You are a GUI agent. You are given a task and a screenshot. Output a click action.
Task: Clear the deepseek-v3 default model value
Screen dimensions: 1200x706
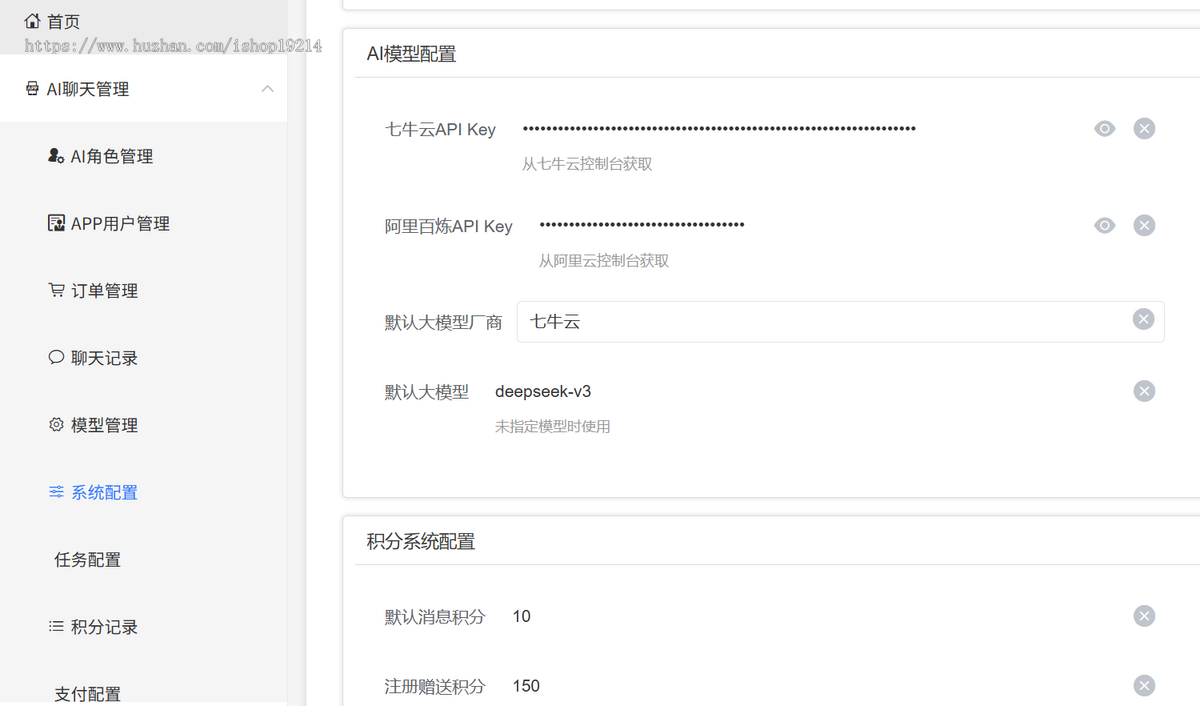(x=1144, y=391)
